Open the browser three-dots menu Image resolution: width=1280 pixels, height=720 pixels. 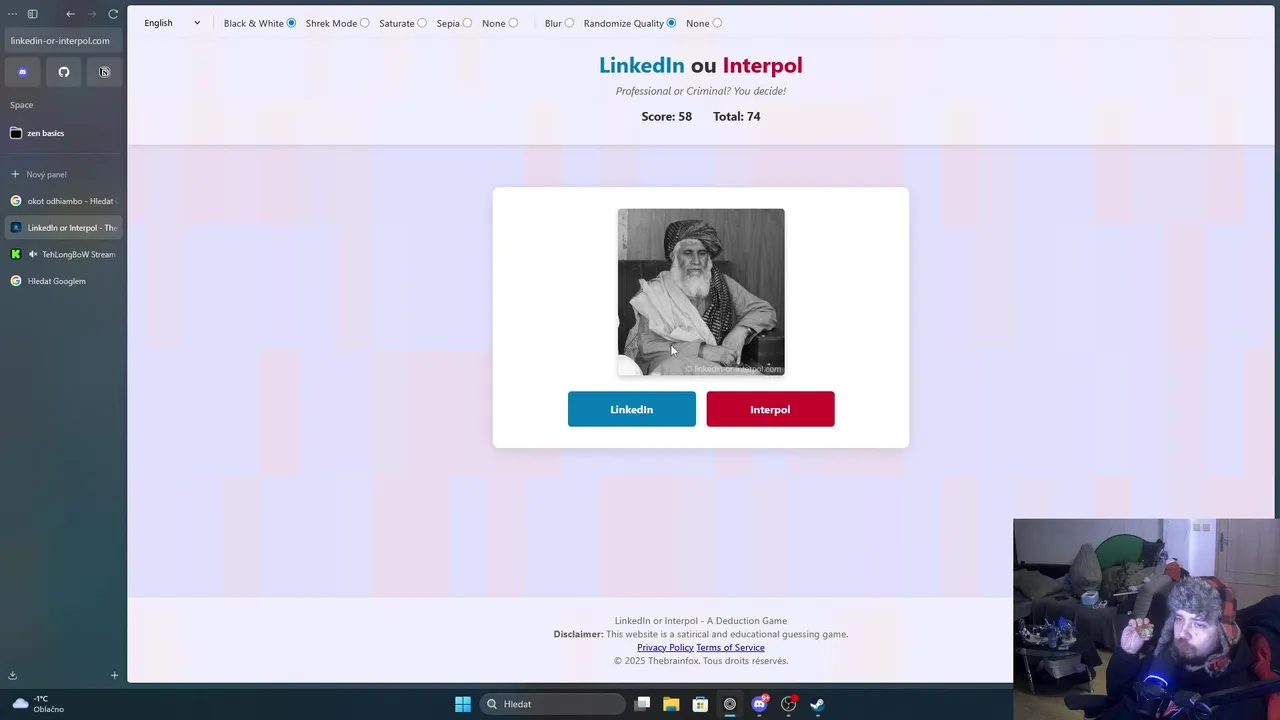point(12,14)
